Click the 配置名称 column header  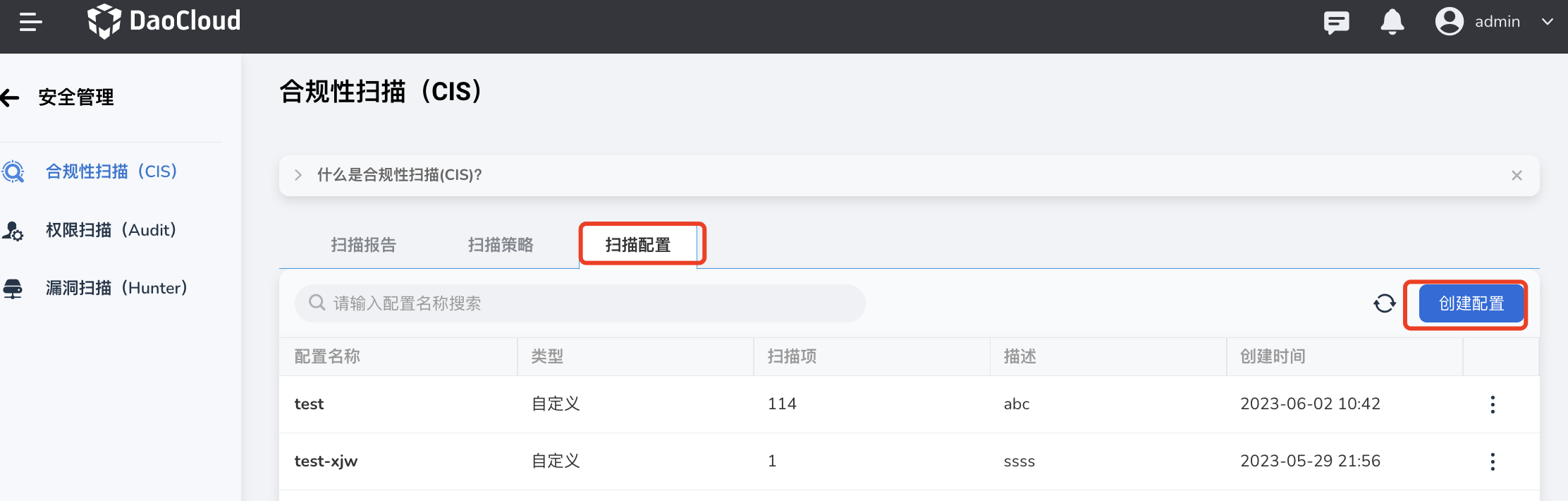pyautogui.click(x=327, y=356)
